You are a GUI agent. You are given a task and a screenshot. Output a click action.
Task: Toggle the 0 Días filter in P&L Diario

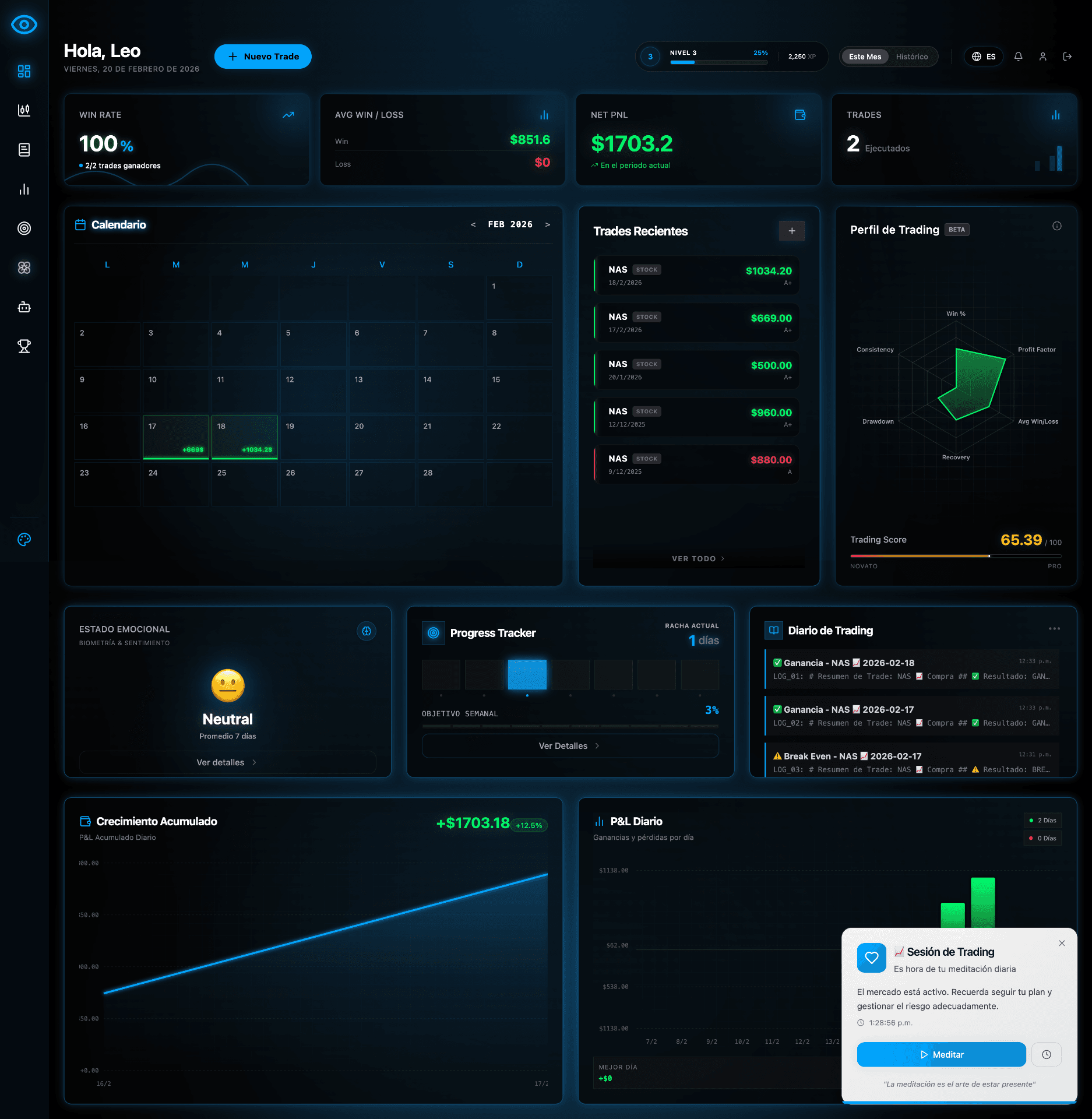click(x=1042, y=838)
